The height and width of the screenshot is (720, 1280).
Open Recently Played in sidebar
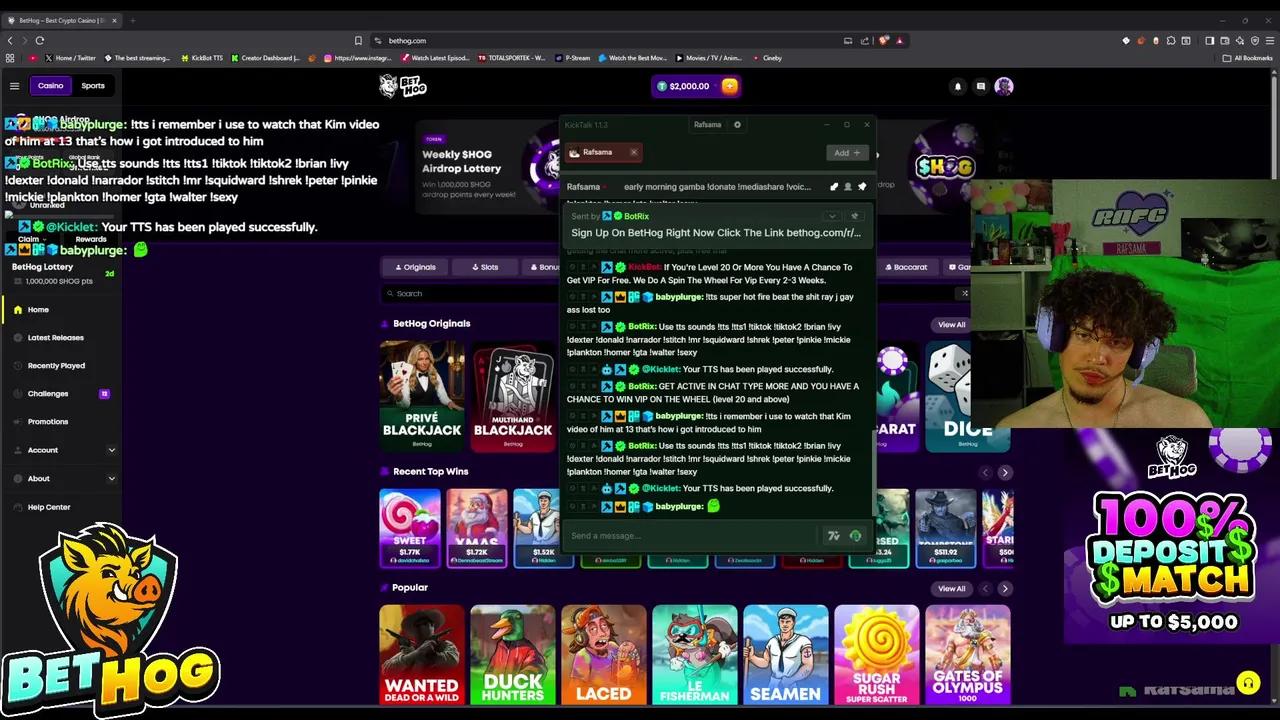click(x=62, y=366)
